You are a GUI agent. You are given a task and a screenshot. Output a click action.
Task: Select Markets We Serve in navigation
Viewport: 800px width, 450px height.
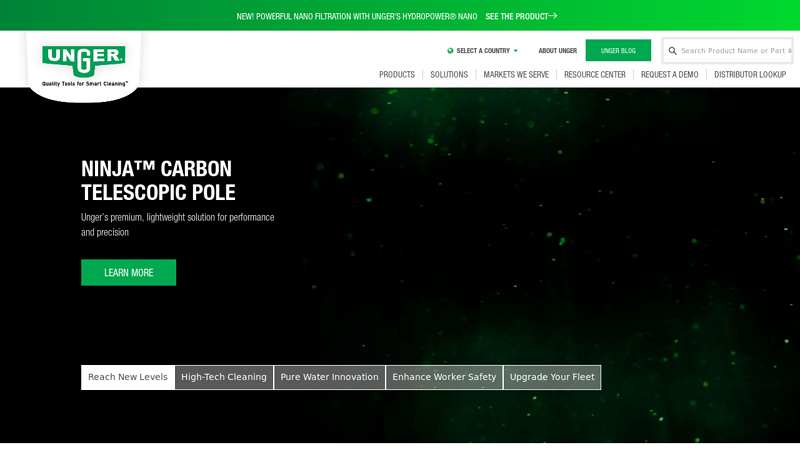click(x=516, y=75)
